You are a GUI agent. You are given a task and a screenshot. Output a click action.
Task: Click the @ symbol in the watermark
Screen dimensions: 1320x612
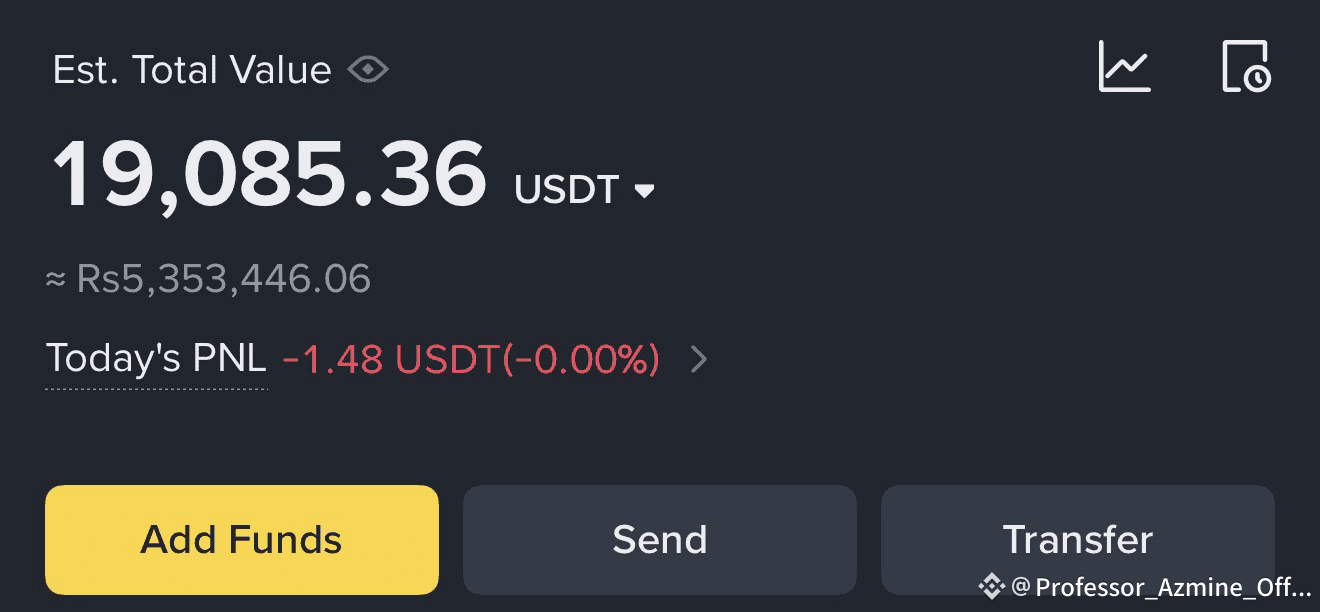point(1020,587)
